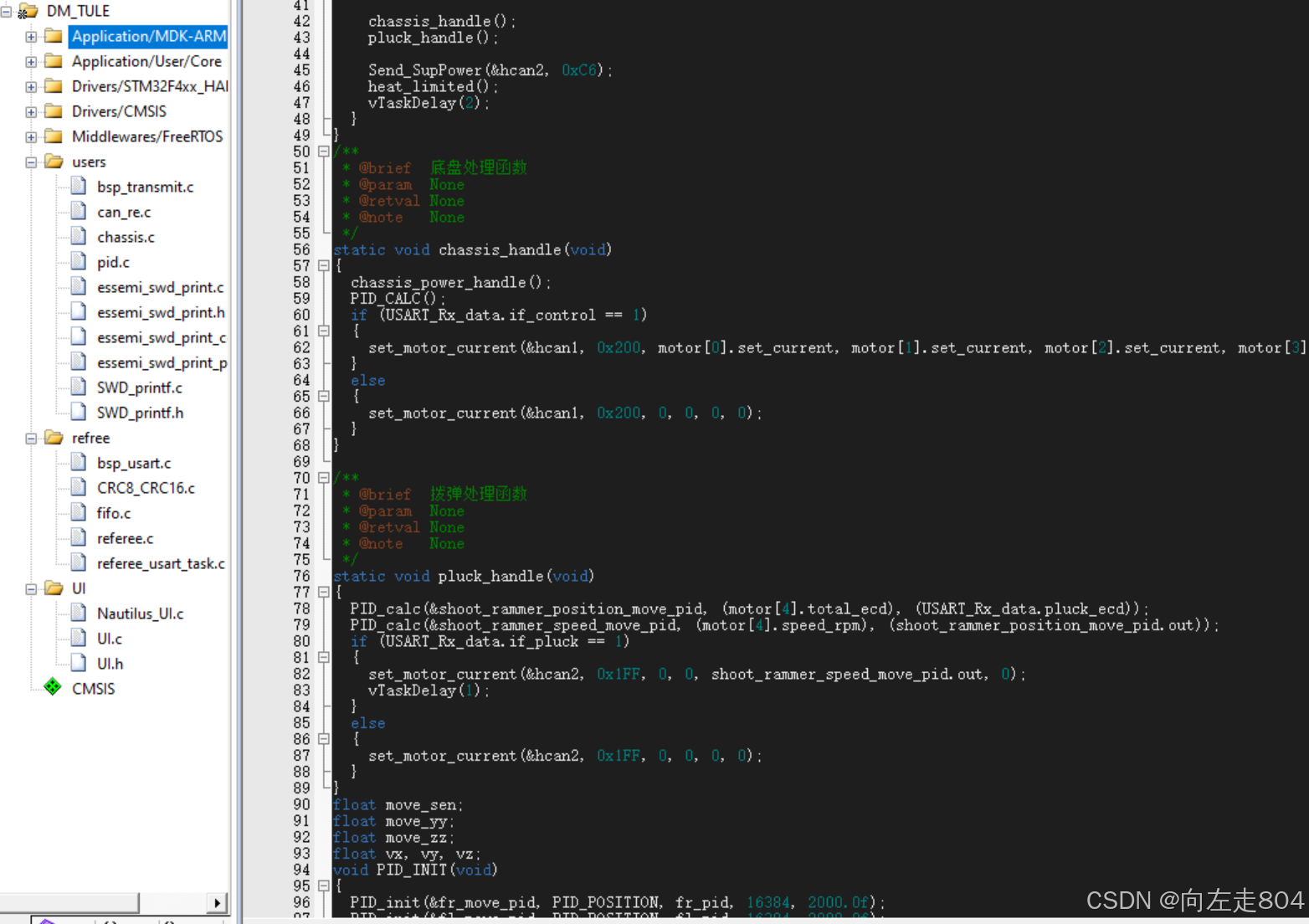The height and width of the screenshot is (924, 1309).
Task: Click the DM_TULE project icon
Action: coord(28,11)
